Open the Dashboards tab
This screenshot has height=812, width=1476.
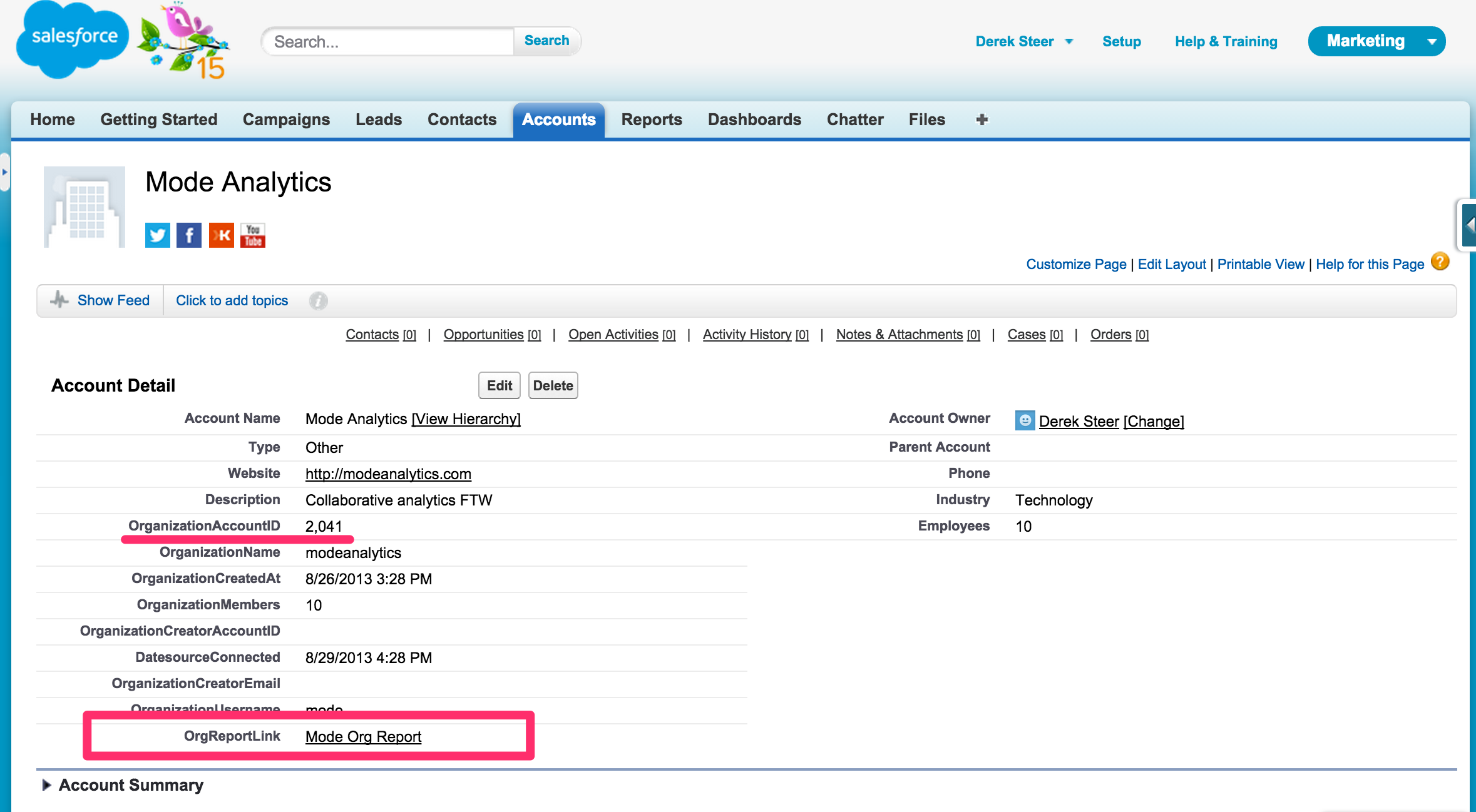(754, 119)
